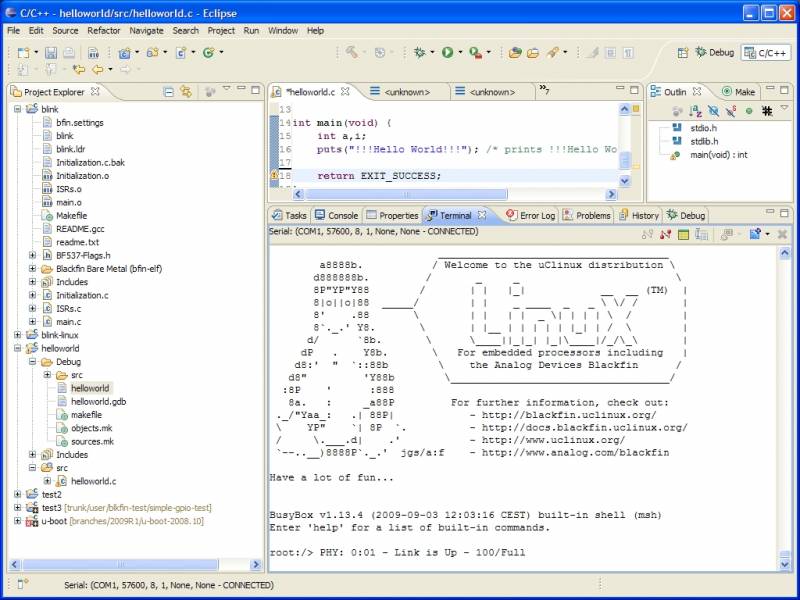Open the External Tools dropdown arrow

[x=488, y=52]
